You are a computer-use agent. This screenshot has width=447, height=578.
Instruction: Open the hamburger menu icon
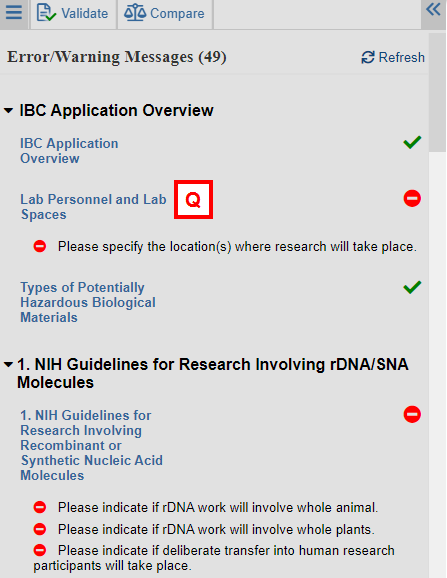click(14, 12)
